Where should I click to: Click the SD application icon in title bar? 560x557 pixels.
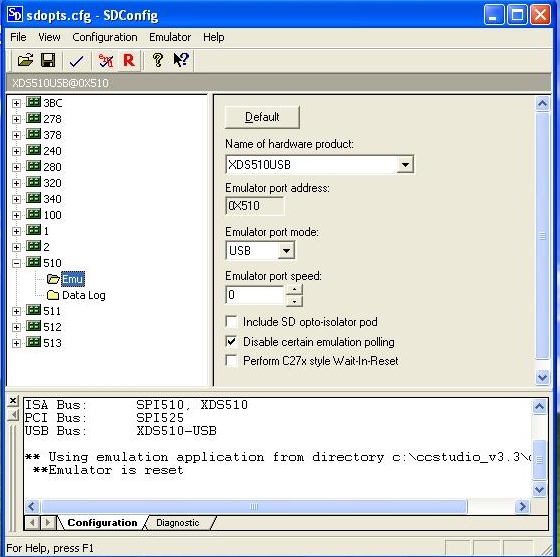[14, 14]
